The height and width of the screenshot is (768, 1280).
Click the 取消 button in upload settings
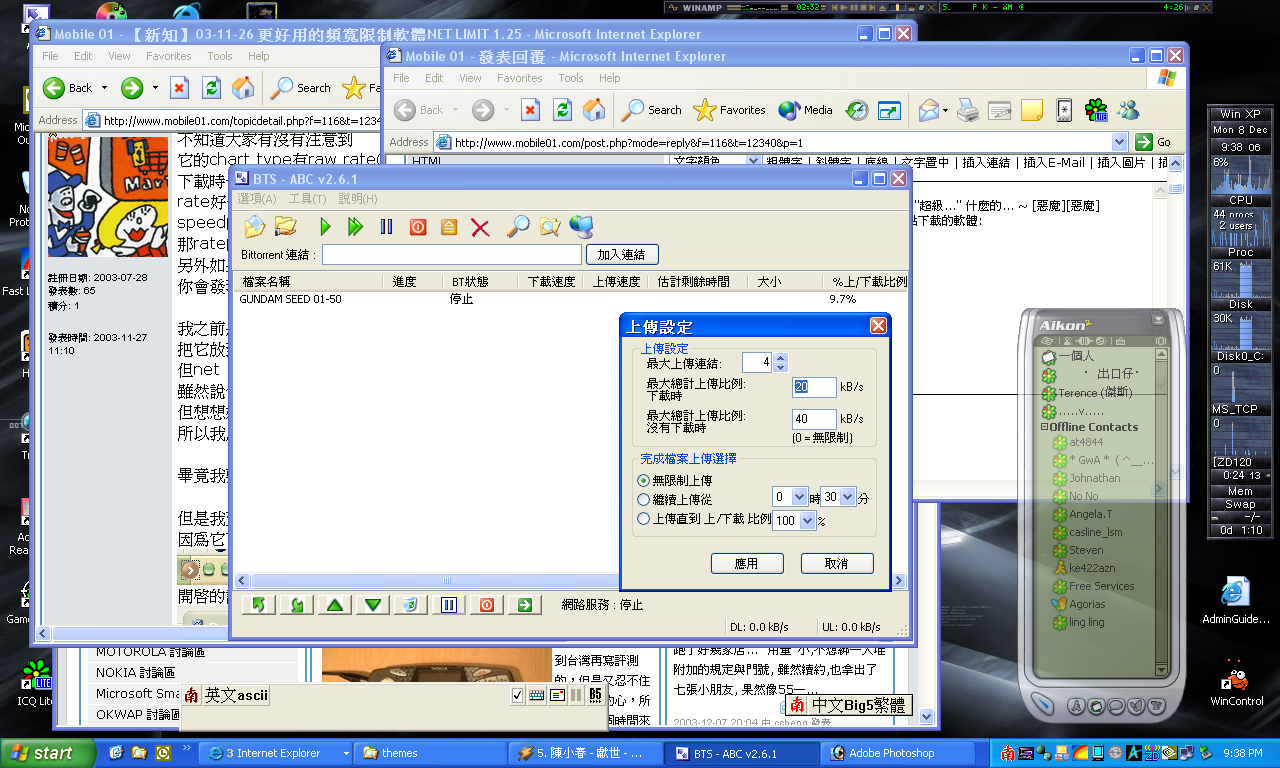(x=837, y=564)
